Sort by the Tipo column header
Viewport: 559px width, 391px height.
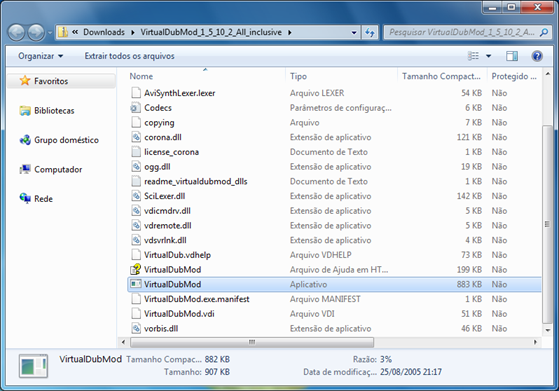click(298, 76)
